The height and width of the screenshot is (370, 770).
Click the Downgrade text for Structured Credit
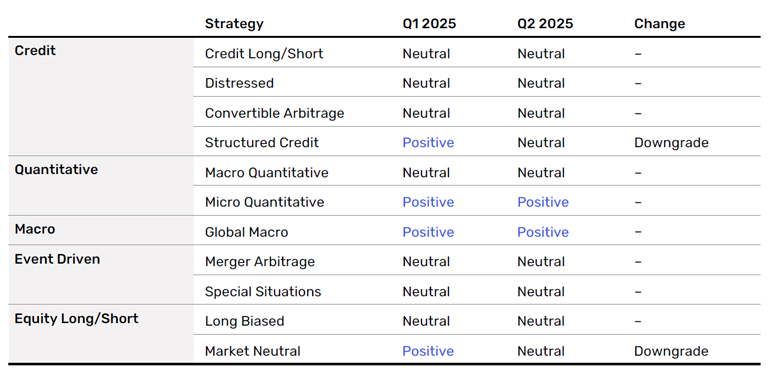671,142
